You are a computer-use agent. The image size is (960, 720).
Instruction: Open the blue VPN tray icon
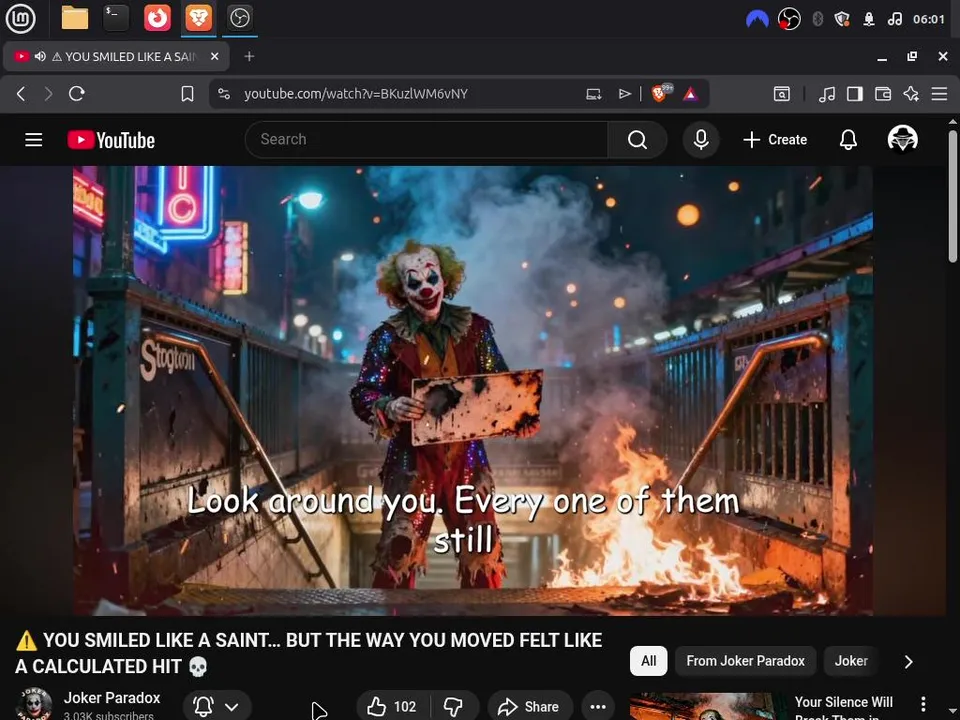point(757,19)
